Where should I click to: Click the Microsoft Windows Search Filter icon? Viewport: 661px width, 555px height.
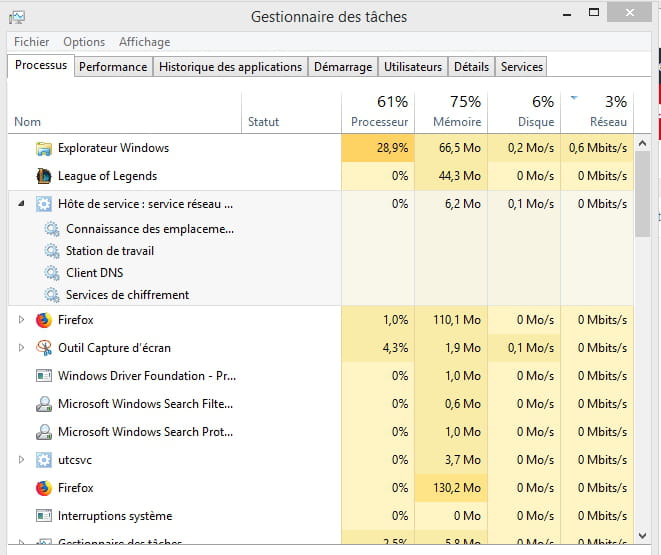pyautogui.click(x=44, y=404)
